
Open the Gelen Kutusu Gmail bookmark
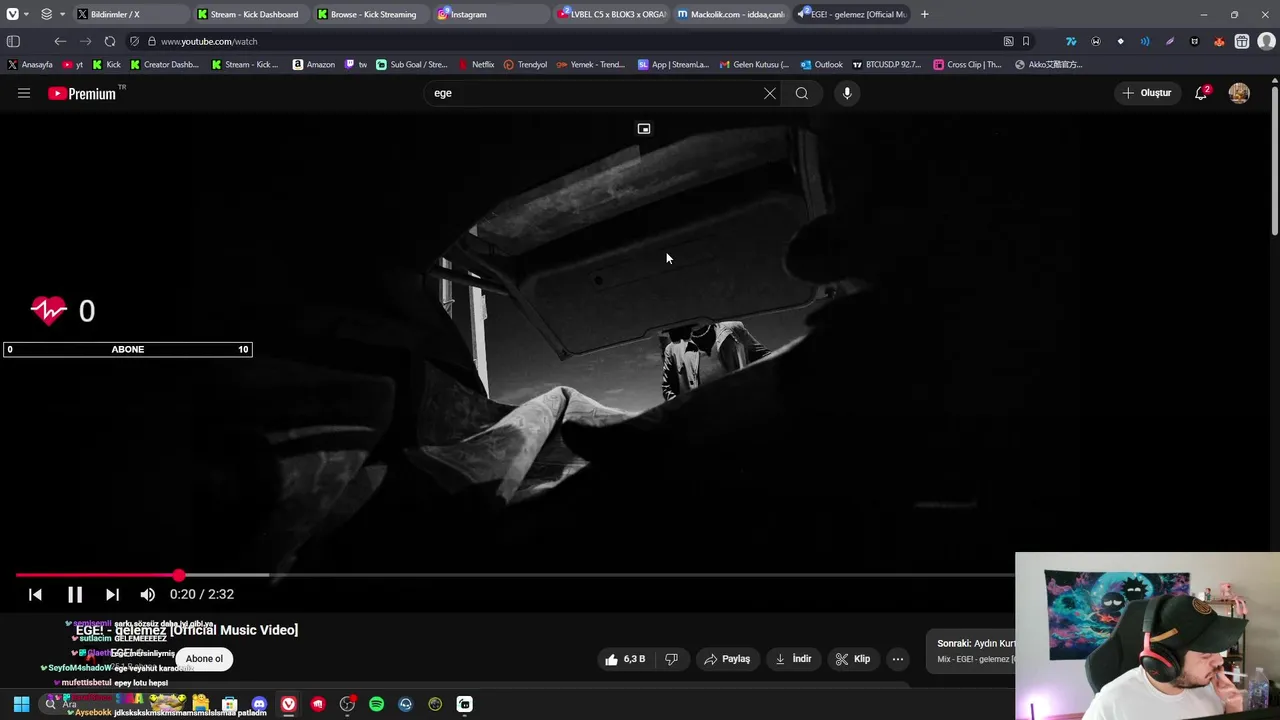754,64
